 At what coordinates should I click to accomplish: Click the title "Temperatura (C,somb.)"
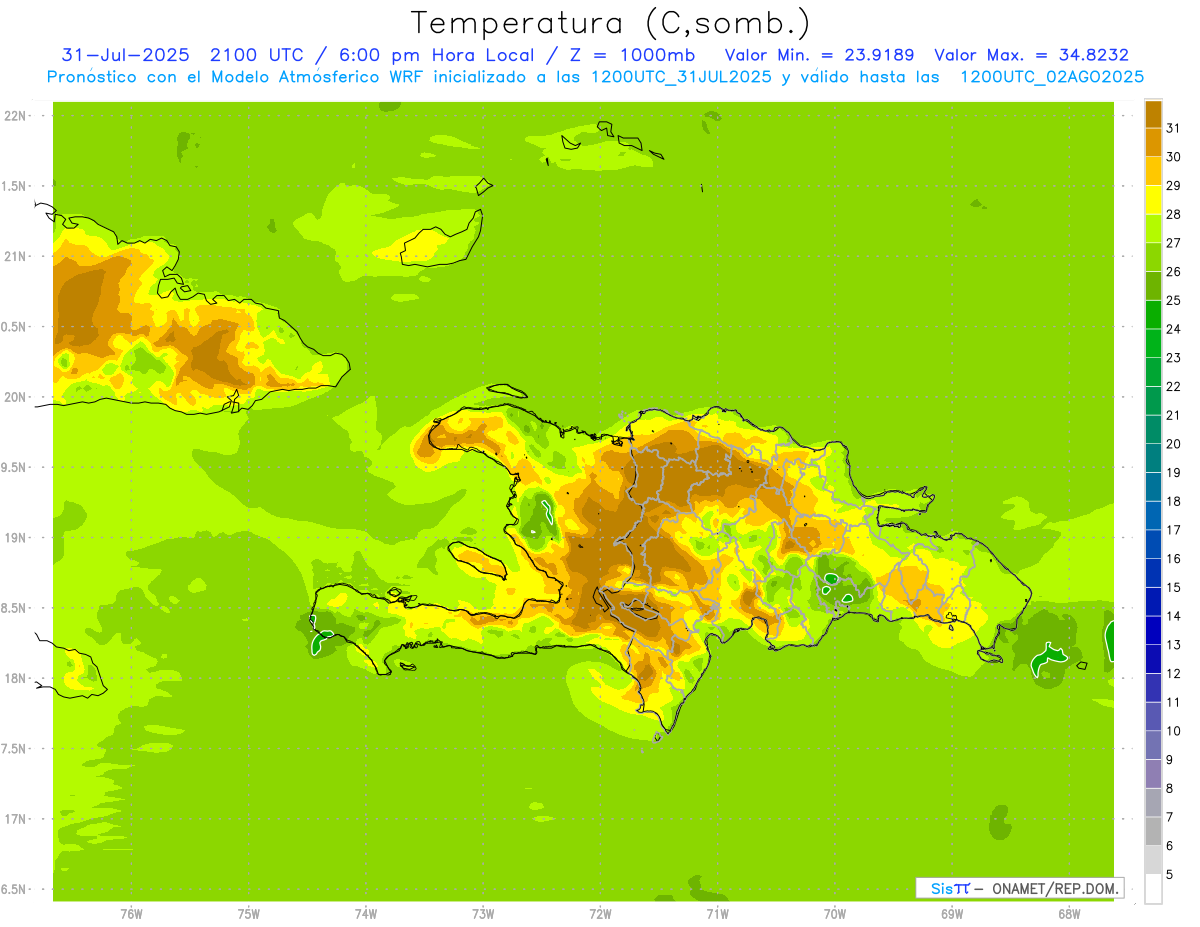(x=611, y=23)
